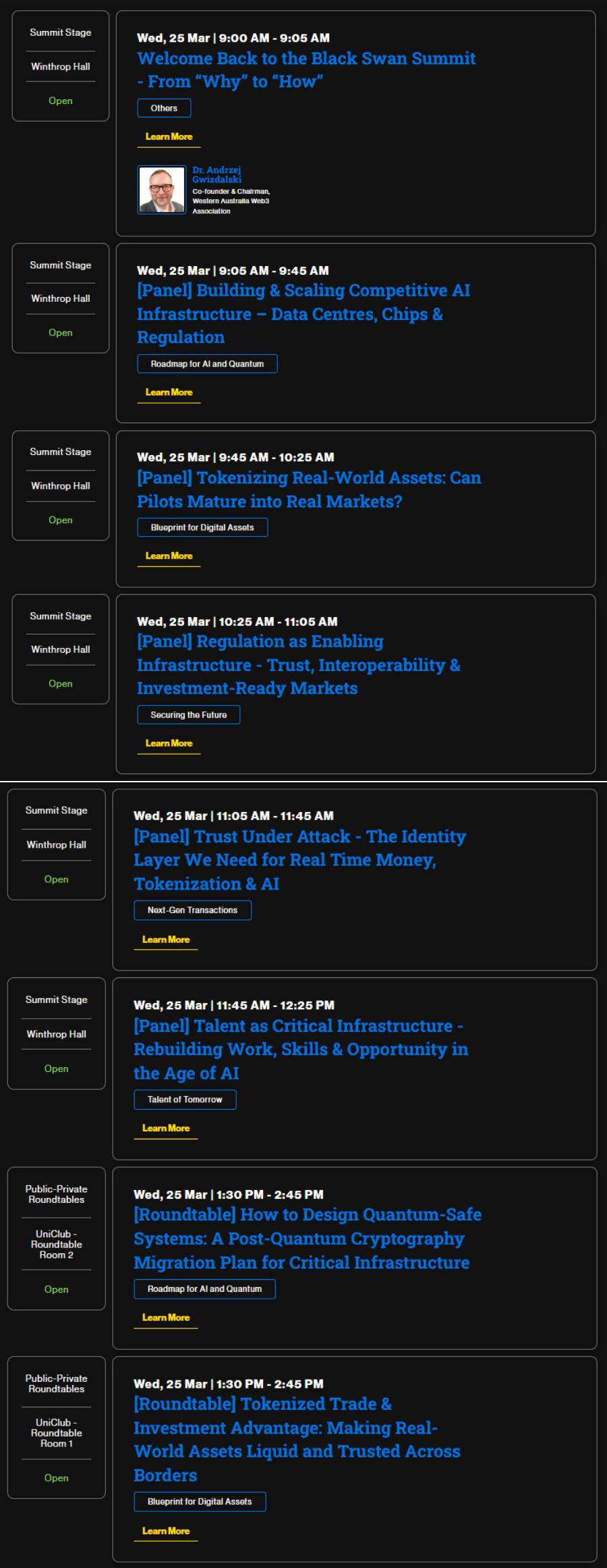
Task: Click Learn More under Trust Under Attack panel
Action: pos(166,940)
